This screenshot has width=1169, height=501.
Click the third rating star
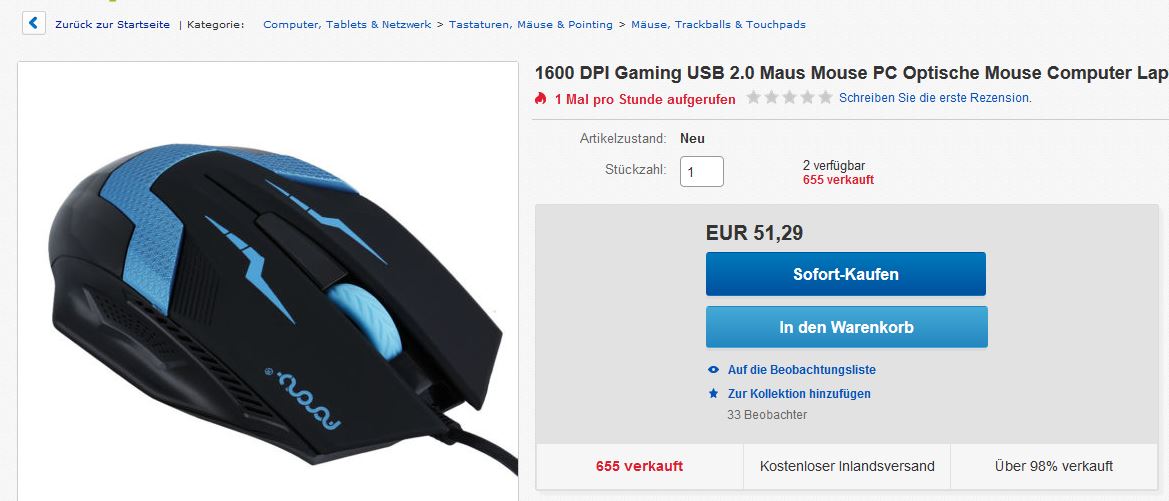790,98
